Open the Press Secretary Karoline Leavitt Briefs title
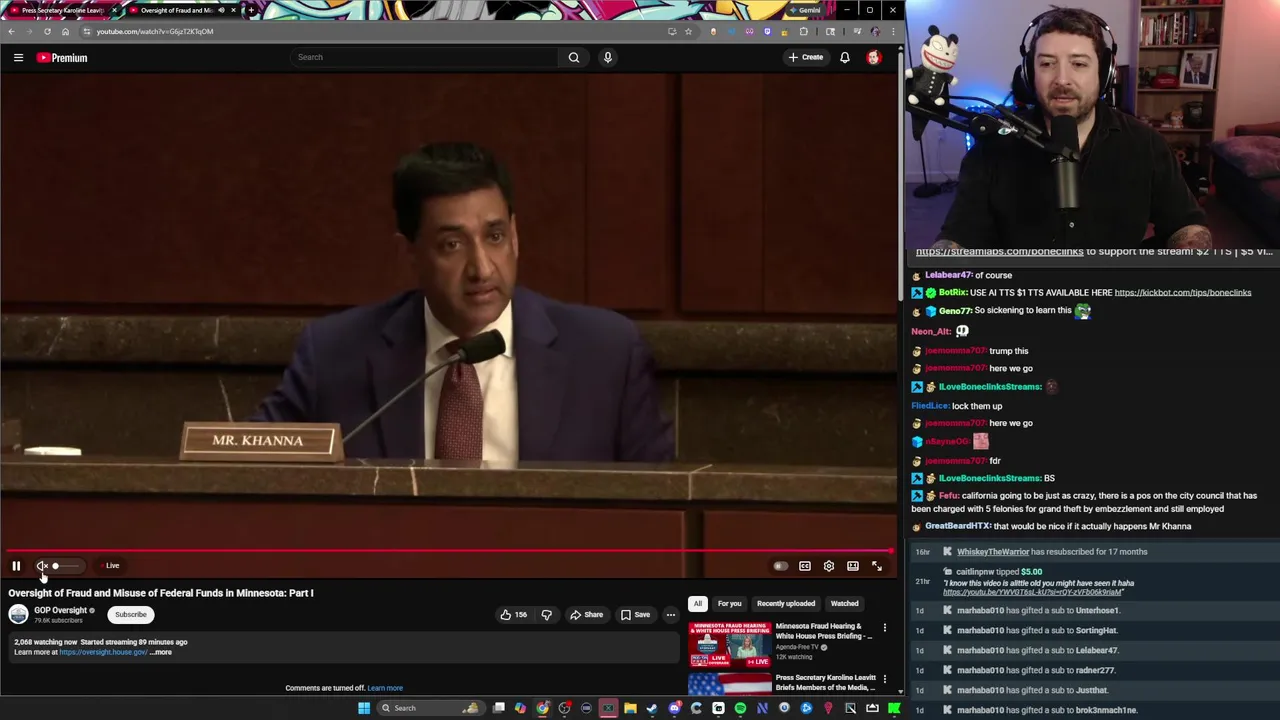Viewport: 1280px width, 720px height. pos(825,682)
